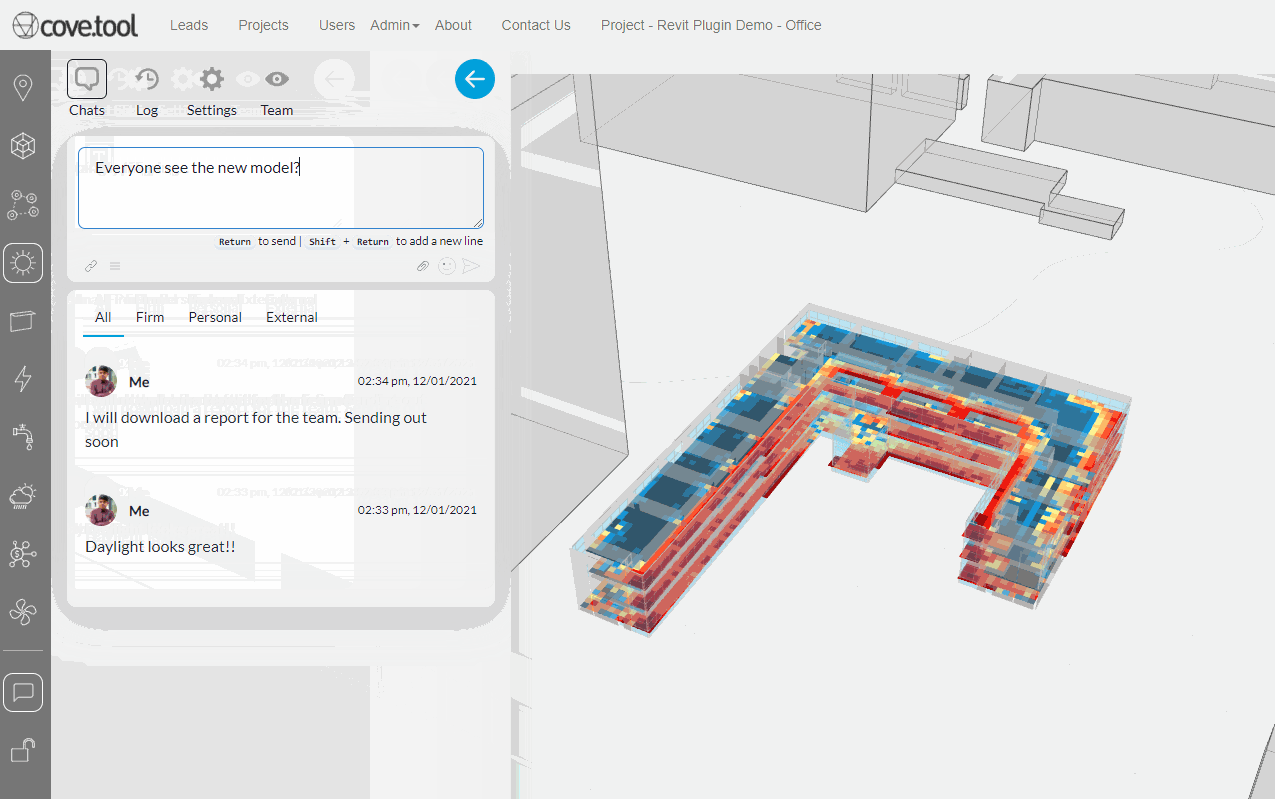Screen dimensions: 1275x799
Task: Open the water faucet icon in sidebar
Action: (22, 436)
